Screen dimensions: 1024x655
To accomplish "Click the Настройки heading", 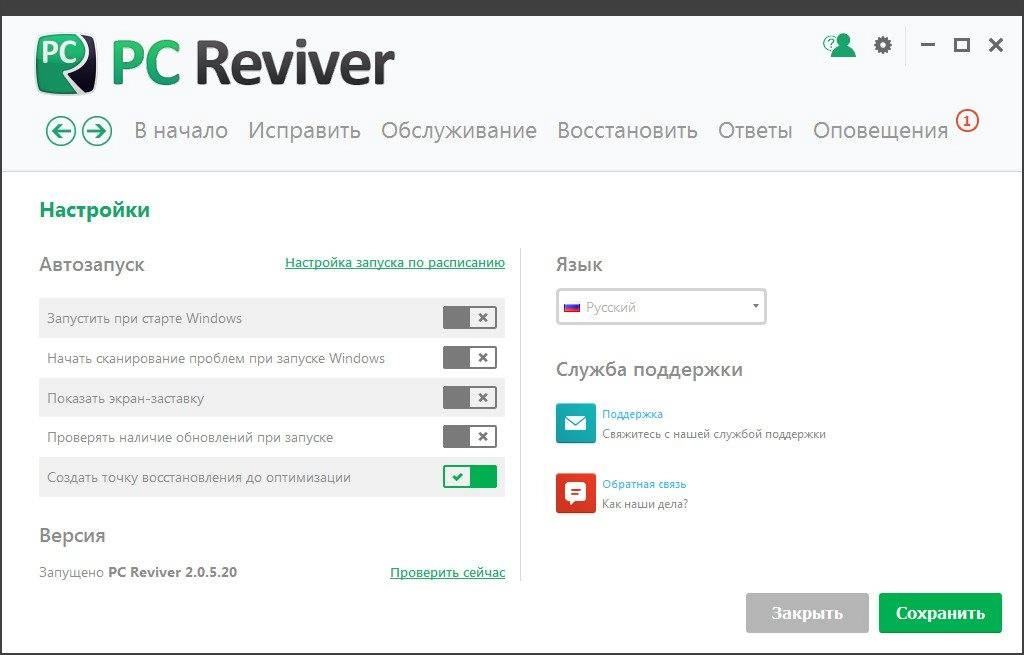I will pos(95,210).
